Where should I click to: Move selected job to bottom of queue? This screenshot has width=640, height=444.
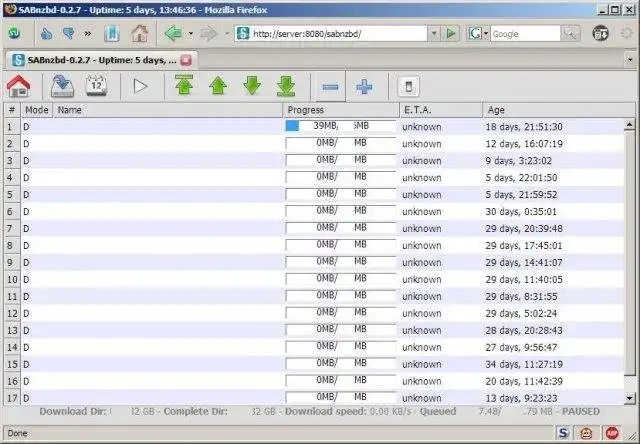tap(286, 86)
